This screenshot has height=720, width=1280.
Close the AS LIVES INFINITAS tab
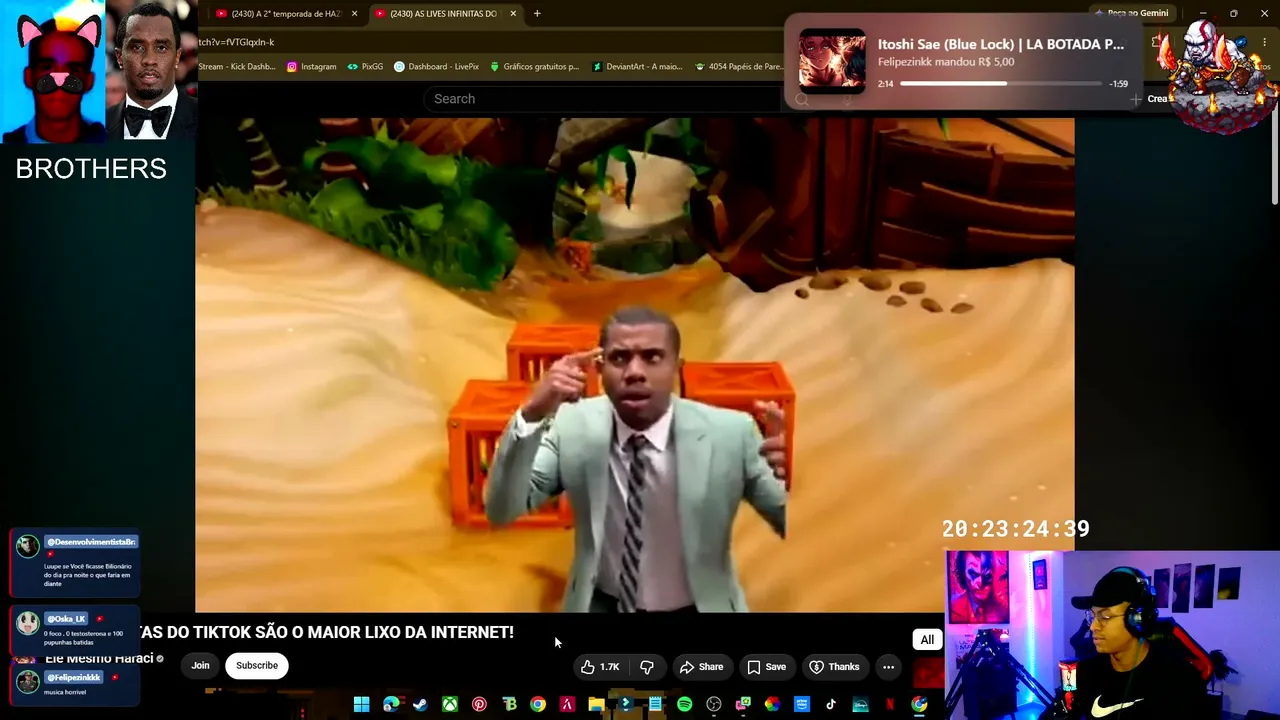click(x=513, y=14)
